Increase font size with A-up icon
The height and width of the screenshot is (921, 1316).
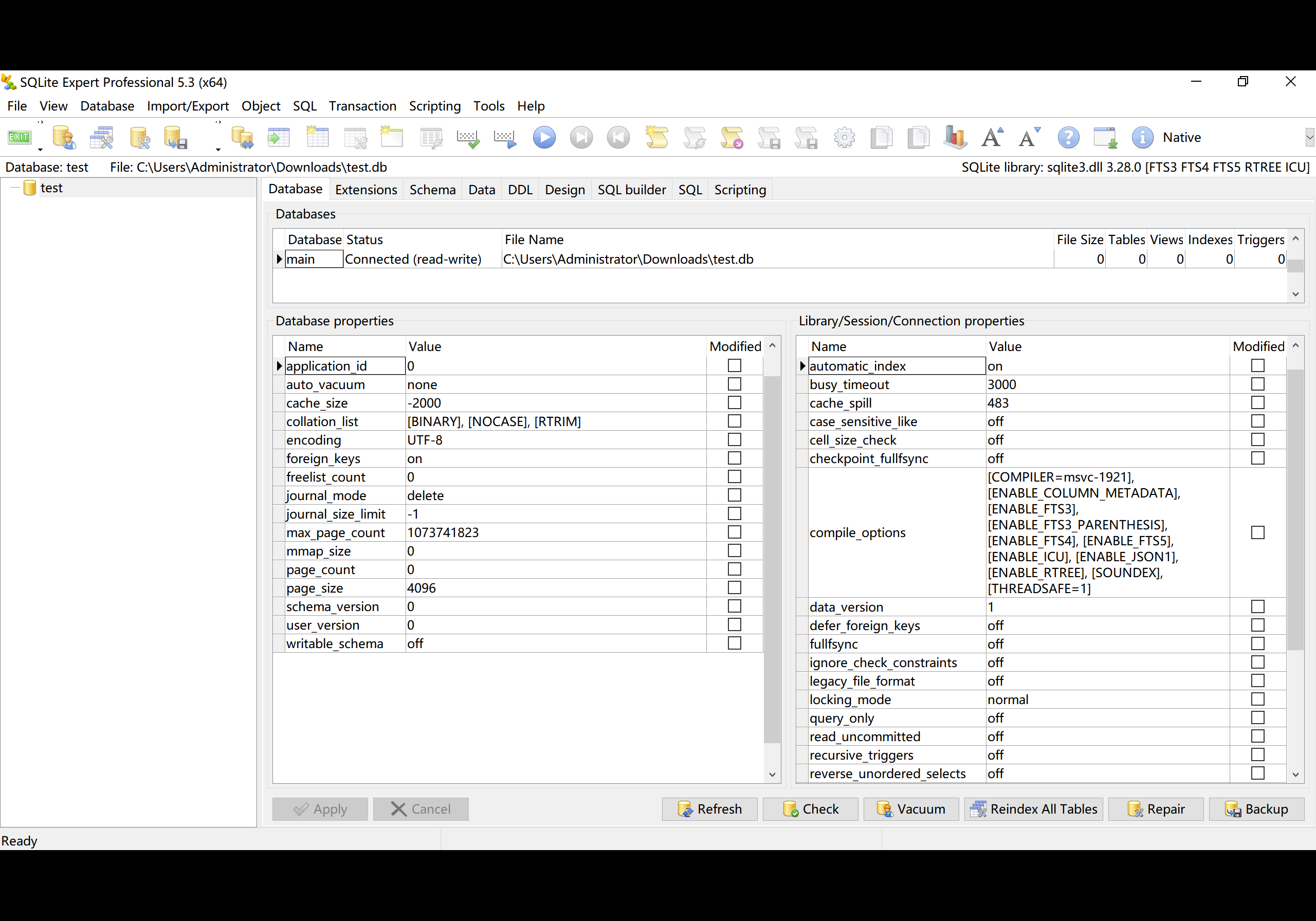click(x=992, y=138)
